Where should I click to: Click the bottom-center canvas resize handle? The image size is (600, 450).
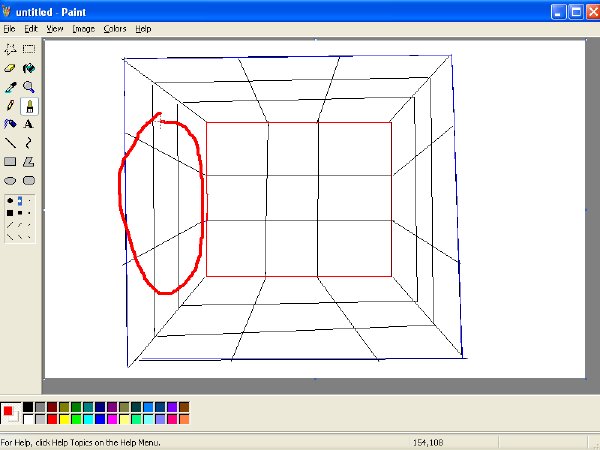coord(315,379)
